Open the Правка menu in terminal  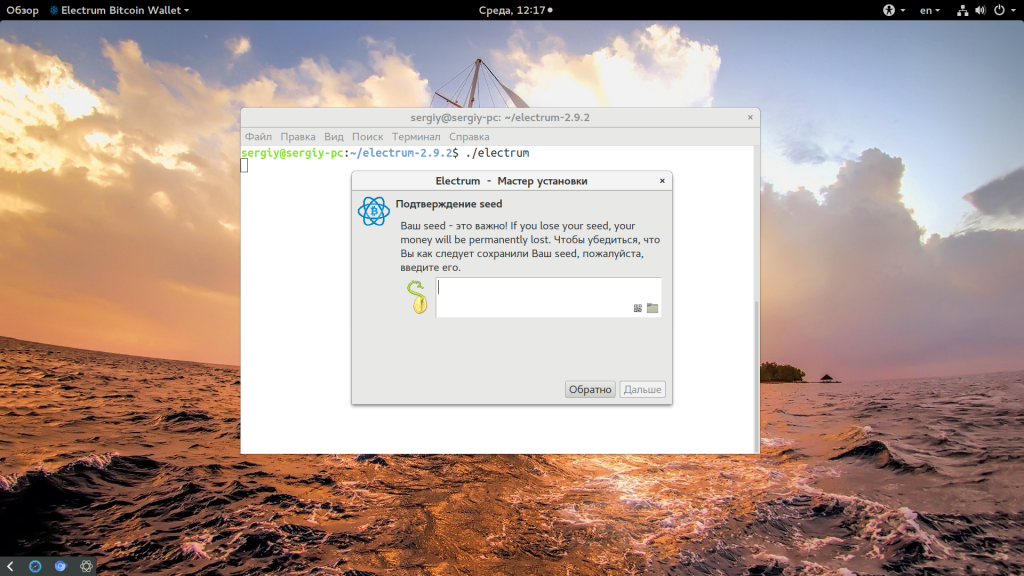pos(298,136)
